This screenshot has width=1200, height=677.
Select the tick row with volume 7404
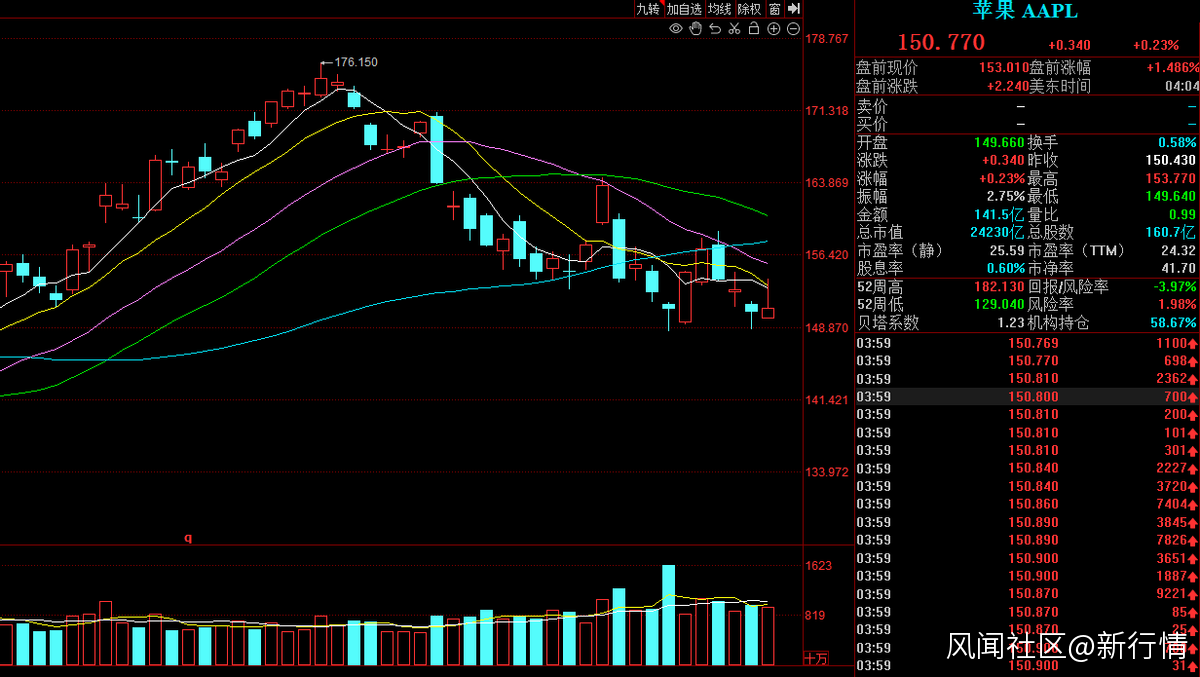[x=1027, y=504]
